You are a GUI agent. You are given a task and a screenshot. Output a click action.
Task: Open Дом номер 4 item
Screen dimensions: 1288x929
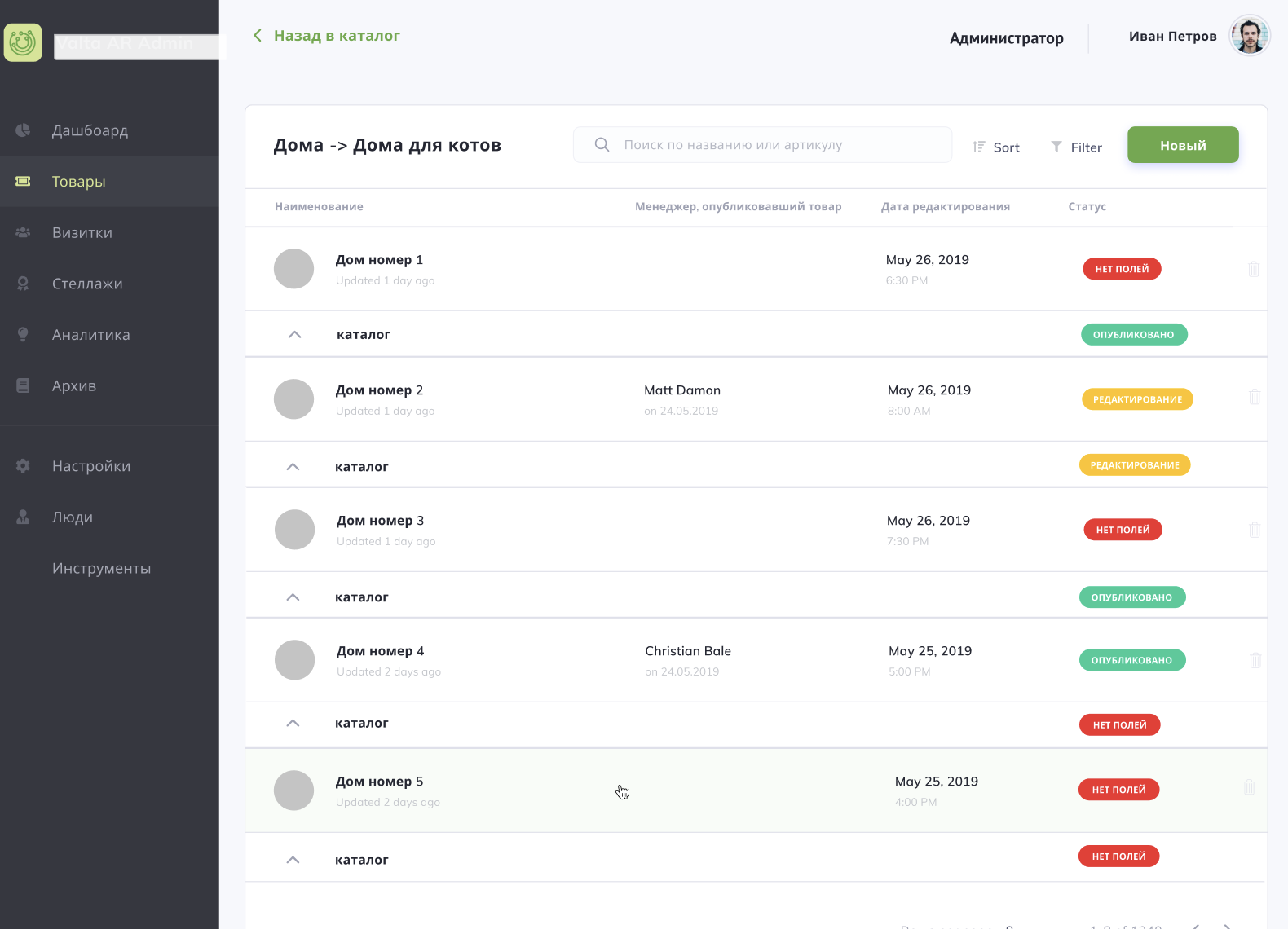380,651
